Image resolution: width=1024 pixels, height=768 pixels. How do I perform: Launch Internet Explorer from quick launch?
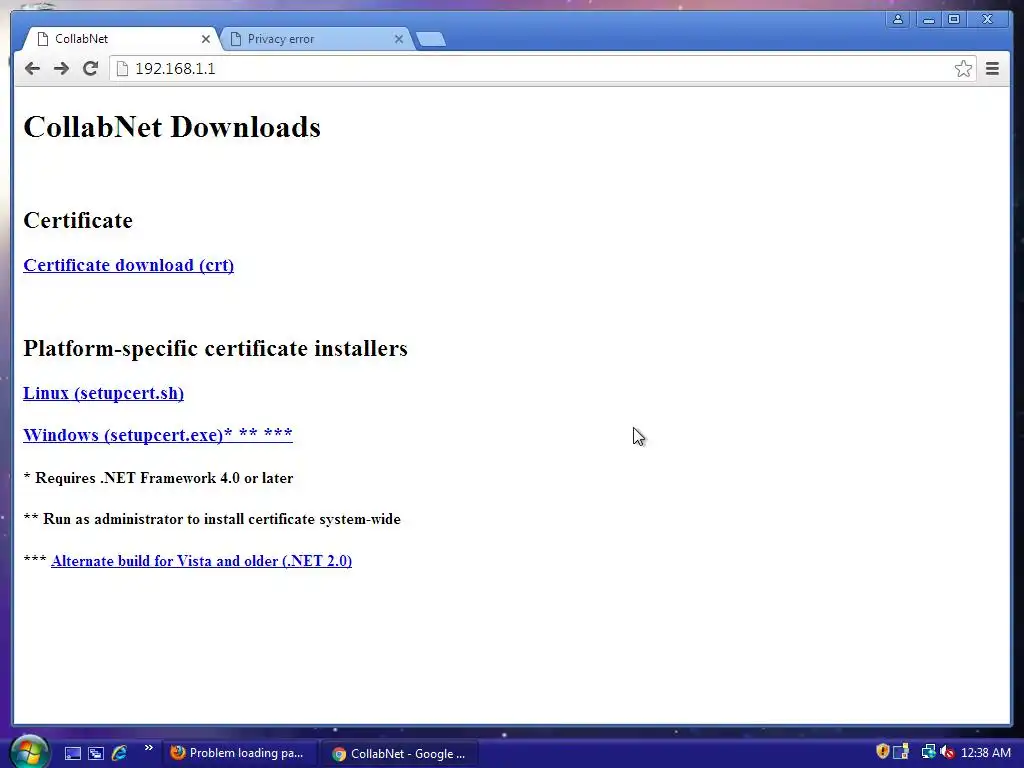(120, 753)
